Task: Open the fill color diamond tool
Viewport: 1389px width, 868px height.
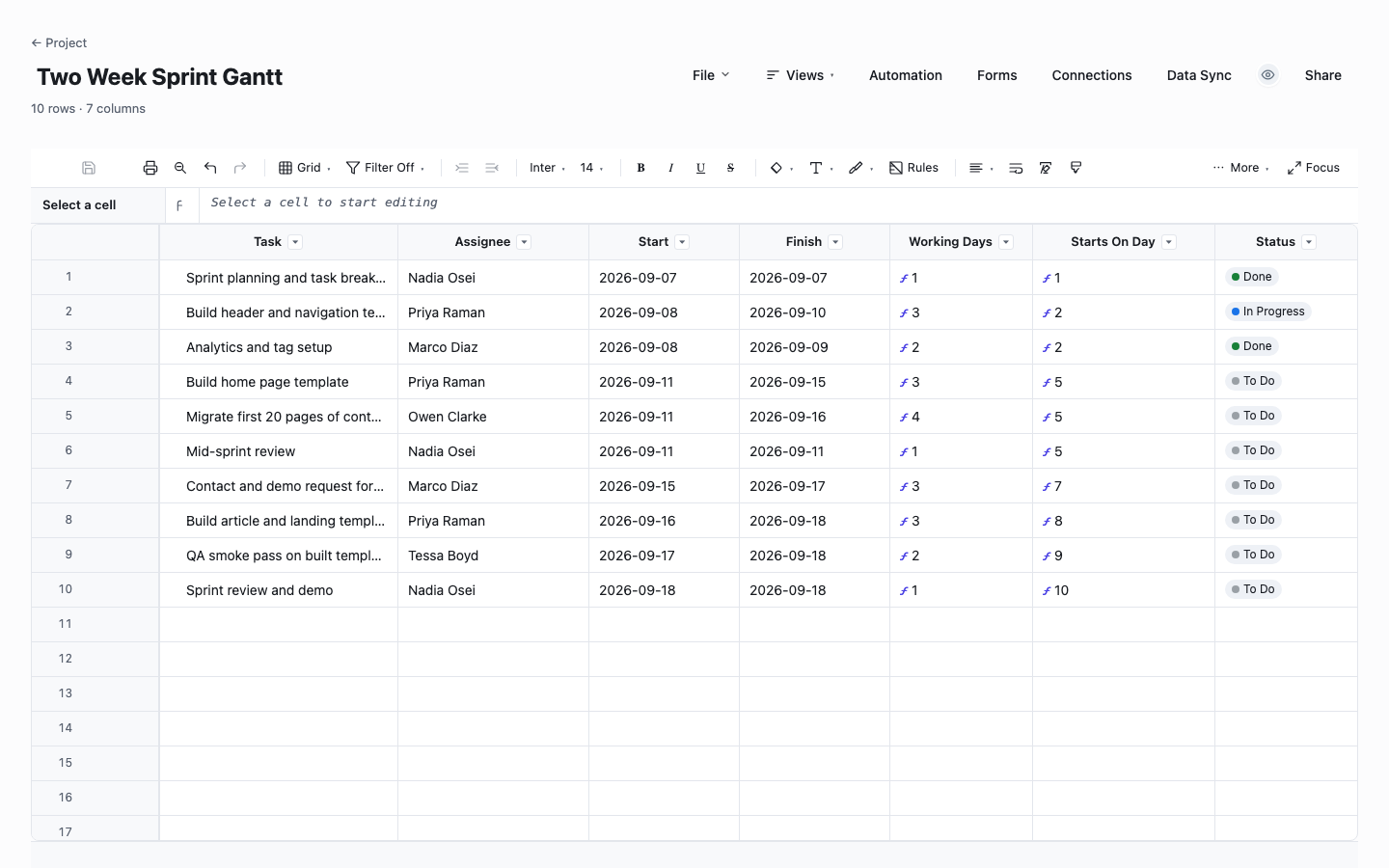Action: 781,168
